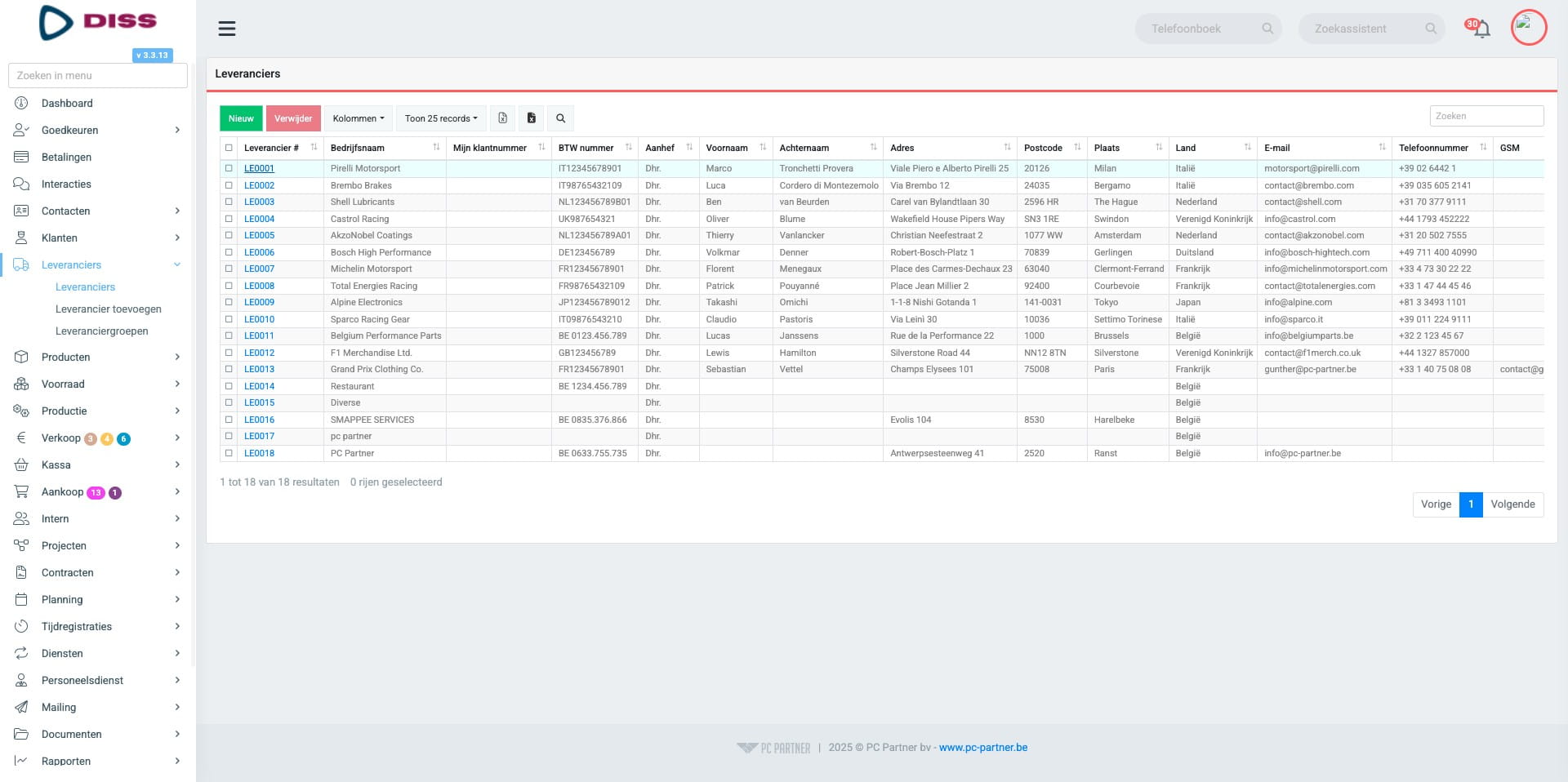This screenshot has height=782, width=1568.
Task: Open supplier link LE0002
Action: (x=259, y=185)
